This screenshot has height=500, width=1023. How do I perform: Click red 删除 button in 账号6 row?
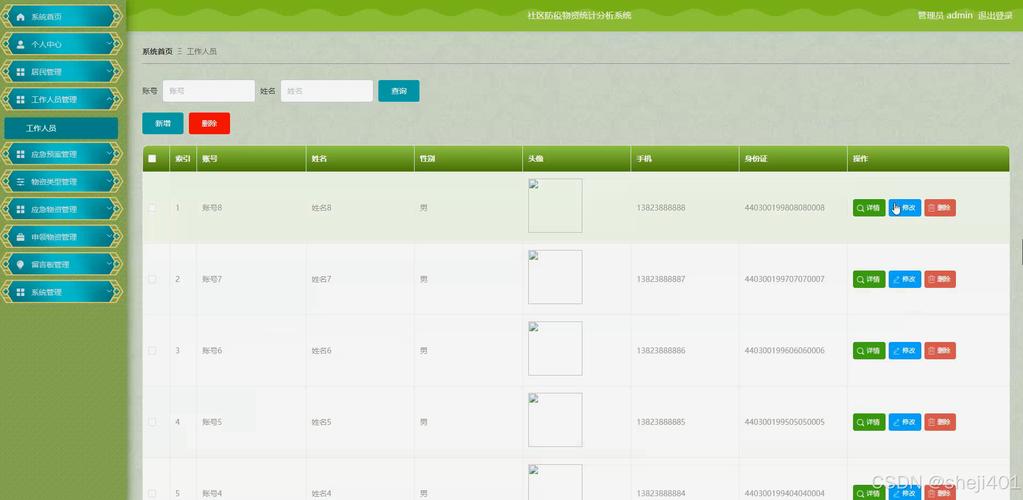[x=940, y=351]
